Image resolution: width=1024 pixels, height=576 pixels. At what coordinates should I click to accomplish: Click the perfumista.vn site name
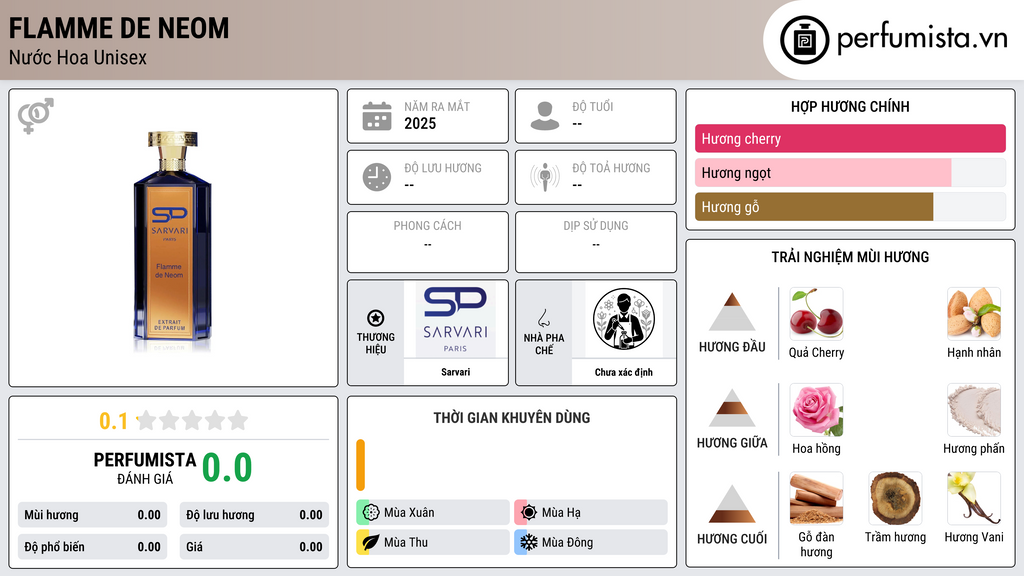[x=922, y=38]
